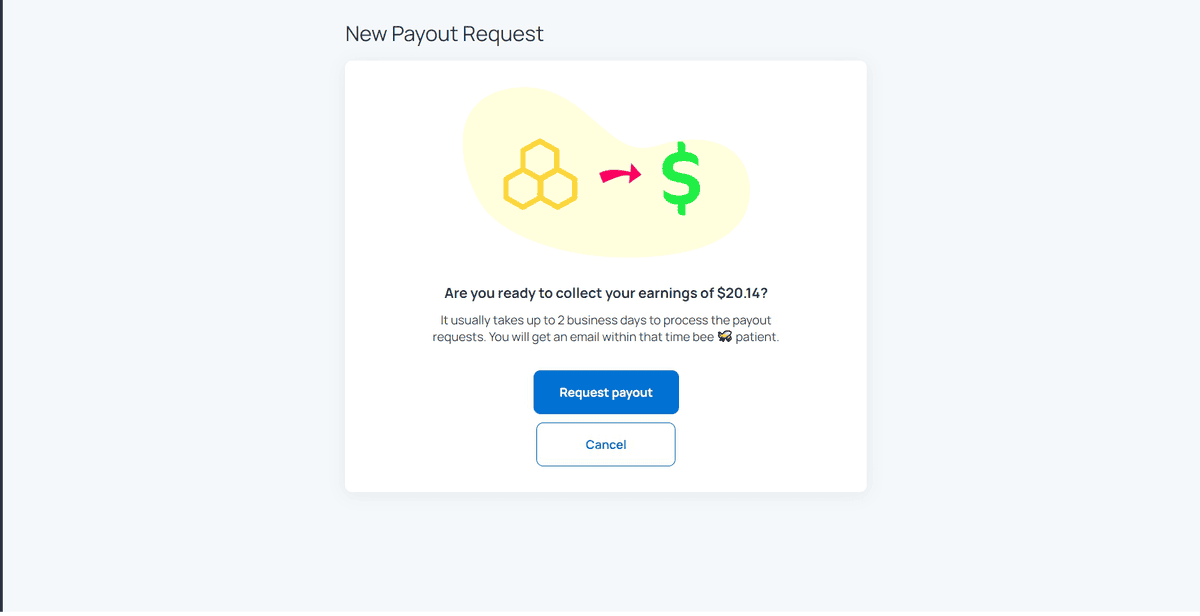Click the bee emoji in the text
This screenshot has width=1200, height=616.
pyautogui.click(x=725, y=337)
